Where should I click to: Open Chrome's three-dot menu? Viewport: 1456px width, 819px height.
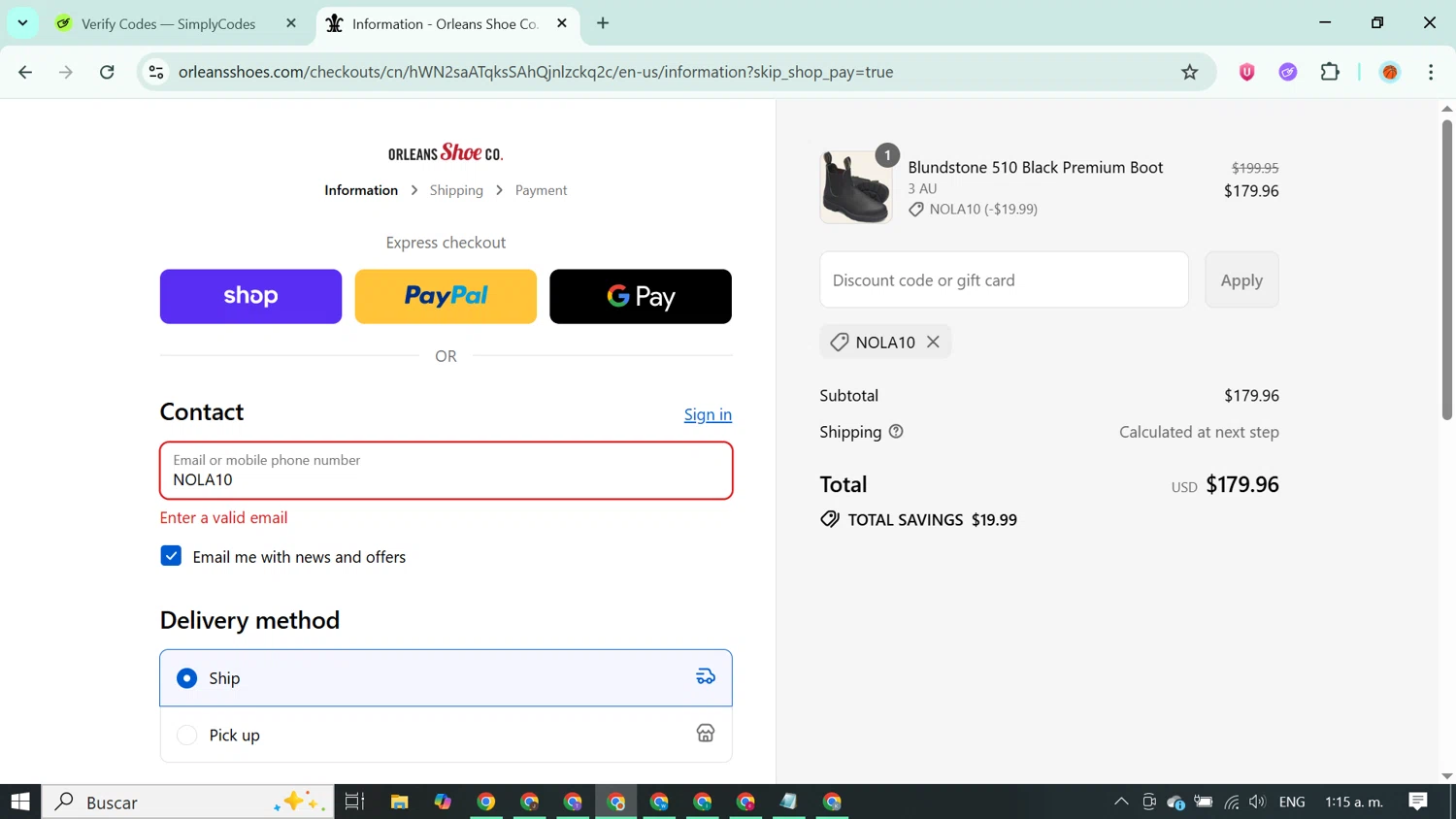[x=1431, y=72]
